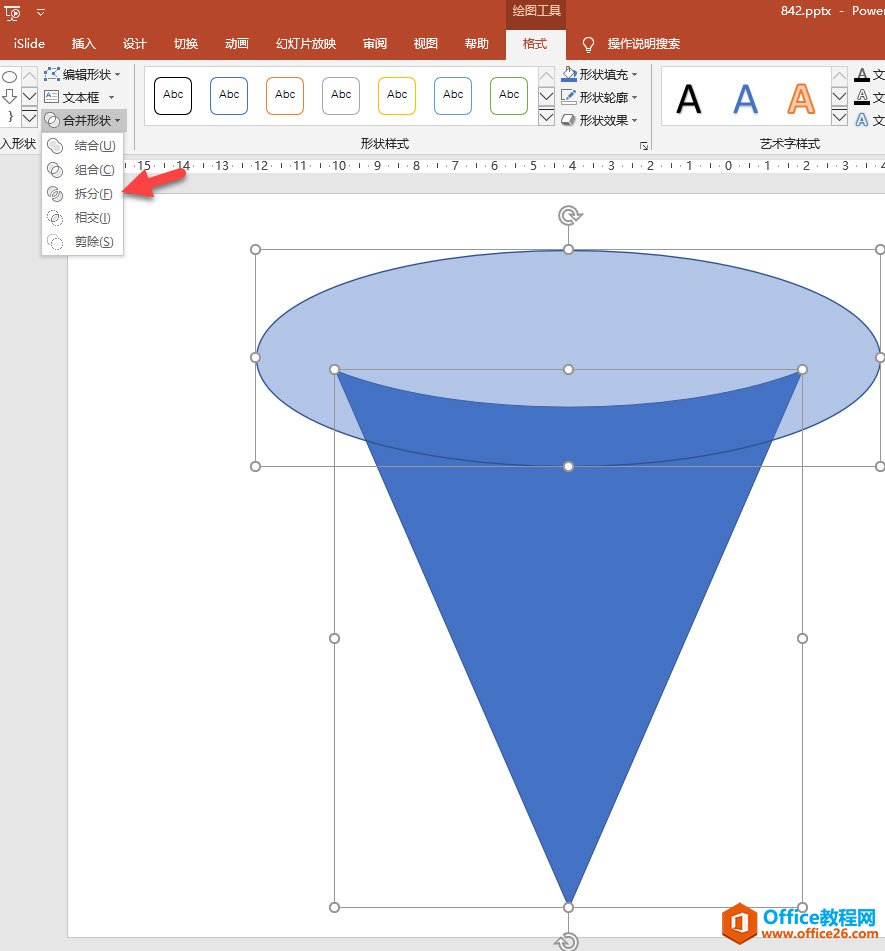Select the orange outlined A WordArt style
This screenshot has width=885, height=951.
[800, 99]
